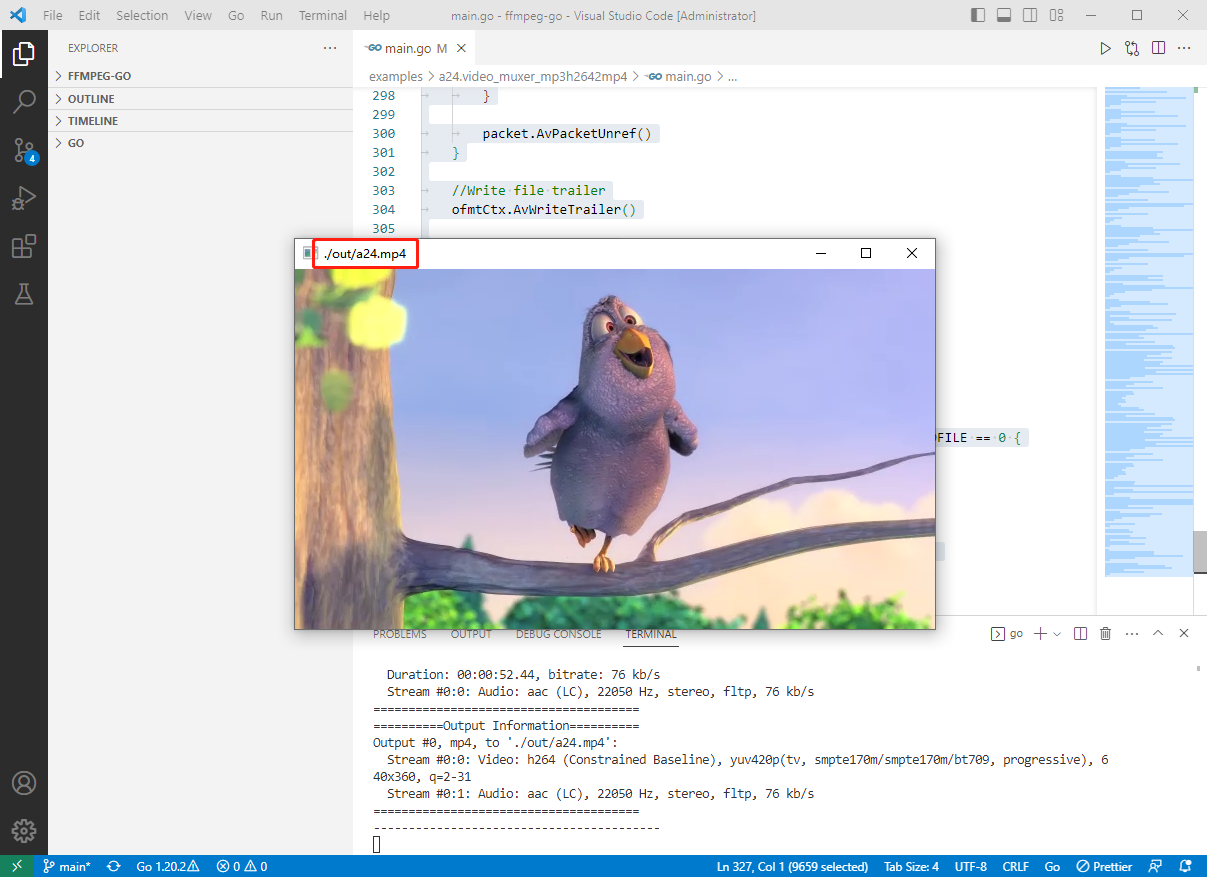This screenshot has width=1207, height=877.
Task: Open terminal panel More Actions ellipsis
Action: 1132,634
